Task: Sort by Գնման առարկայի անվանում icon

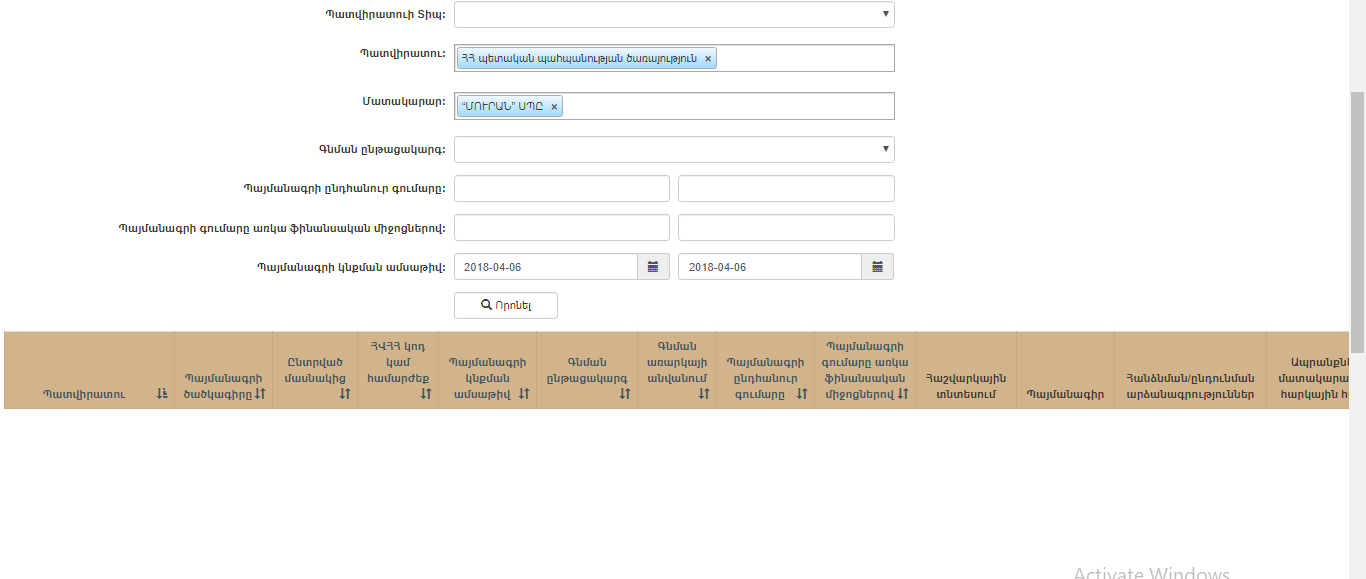Action: pyautogui.click(x=704, y=394)
